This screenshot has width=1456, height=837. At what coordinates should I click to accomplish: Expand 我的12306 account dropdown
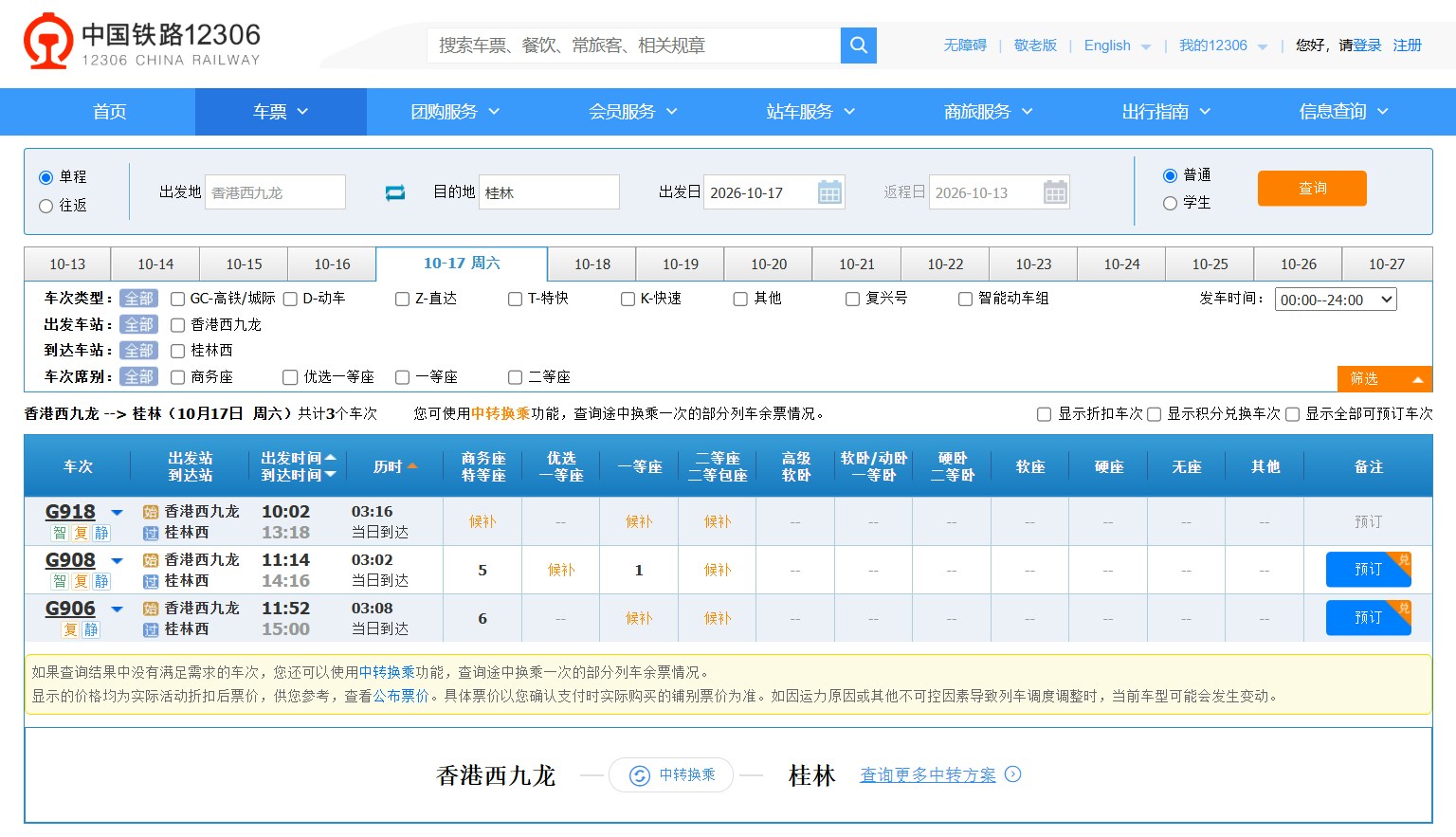[x=1263, y=46]
